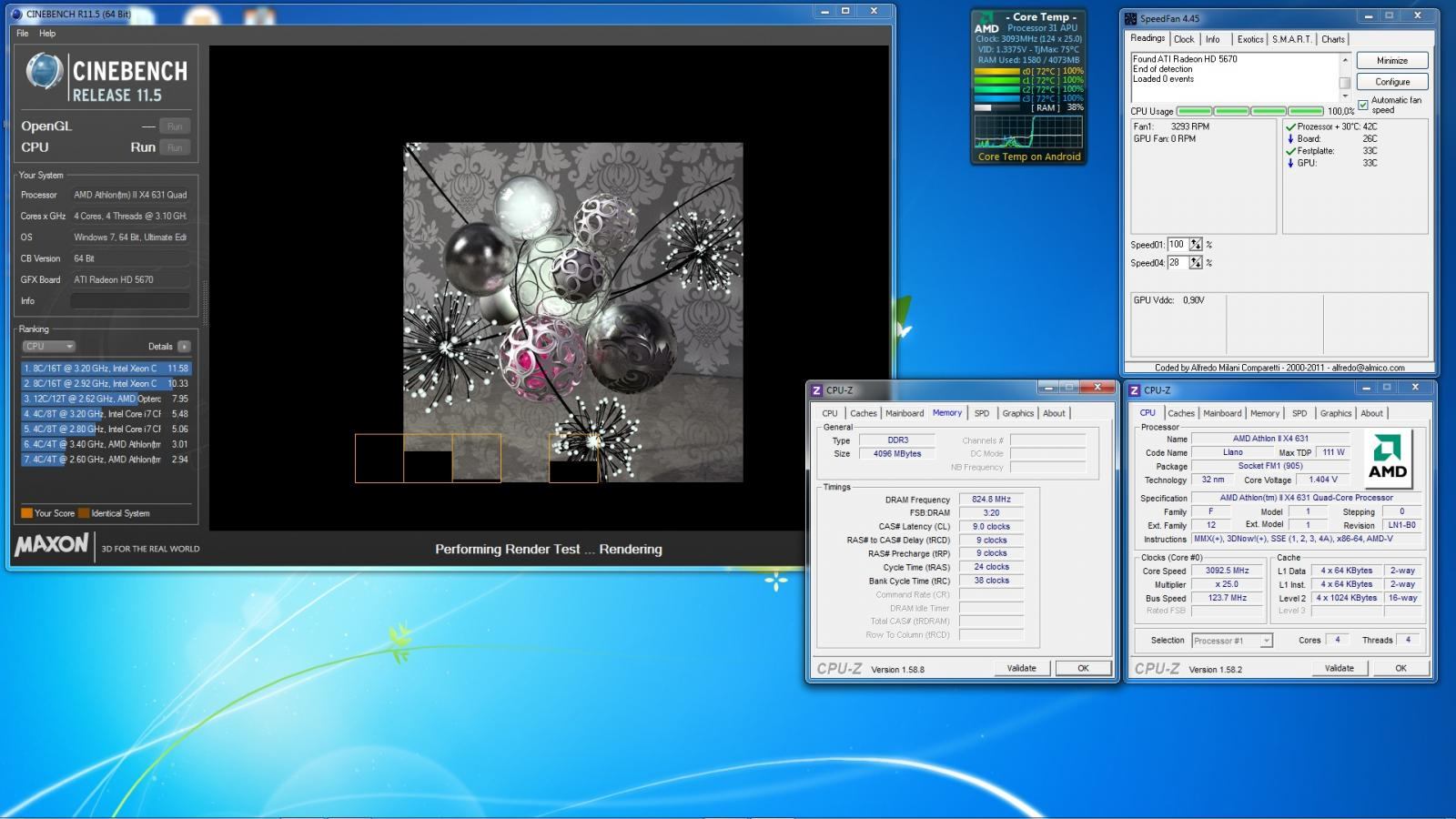Click the AMD logo in CPU-Z processor window
Screen dimensions: 1456x819
[1388, 458]
